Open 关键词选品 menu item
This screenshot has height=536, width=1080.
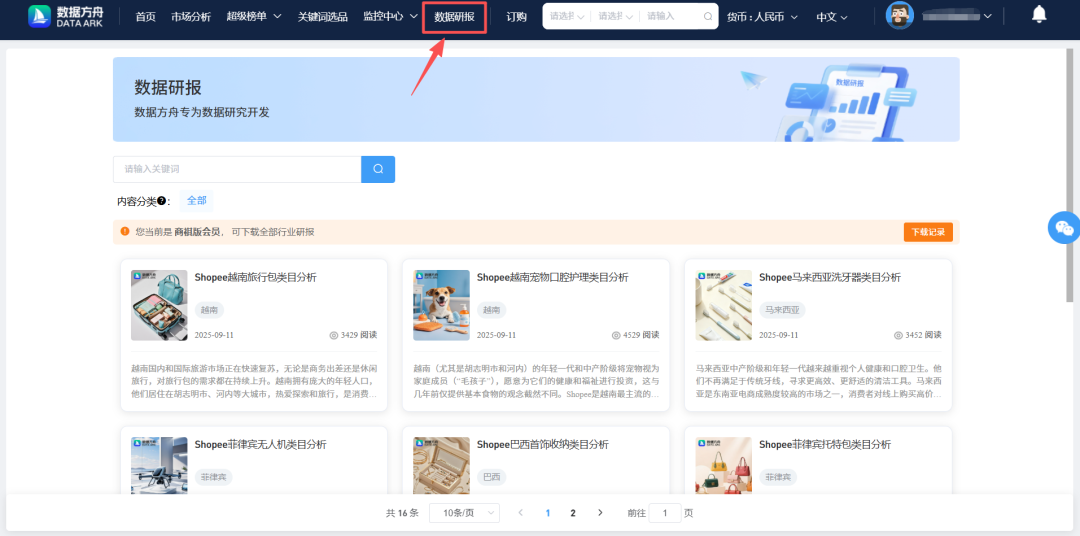click(322, 17)
